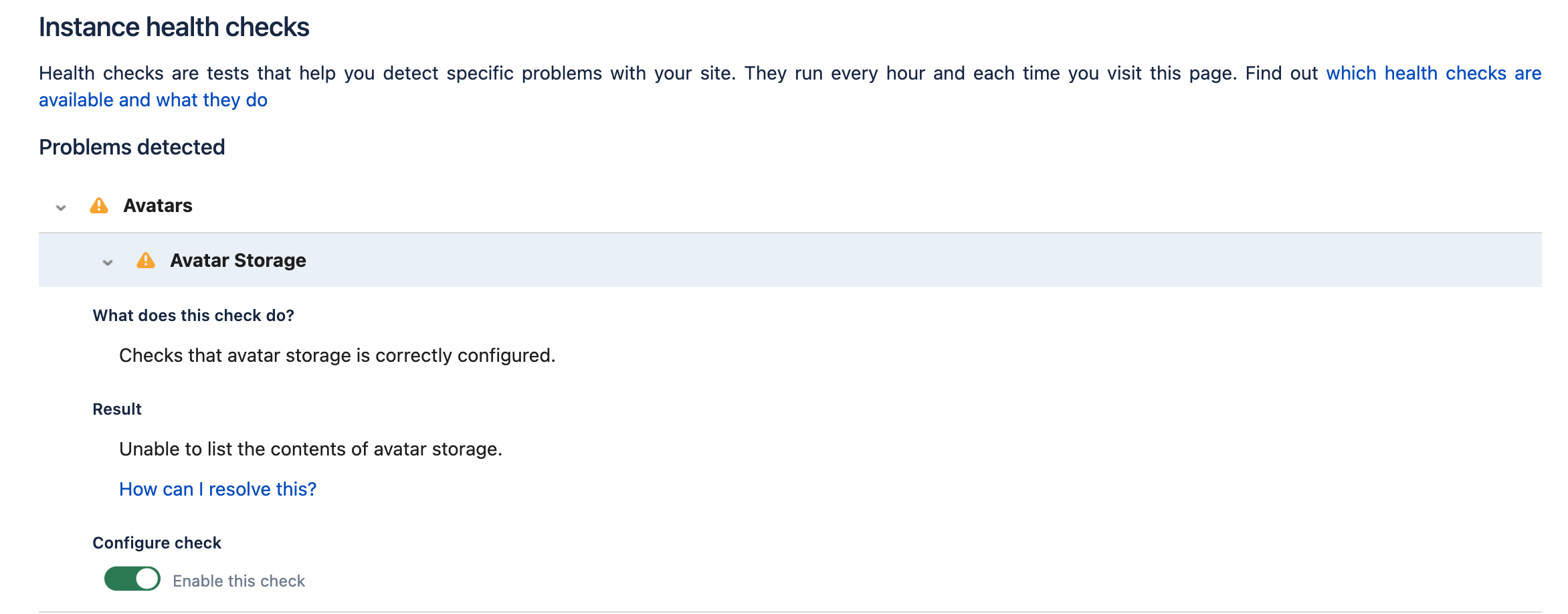Select the Avatars group label
The image size is (1568, 614).
tap(158, 206)
